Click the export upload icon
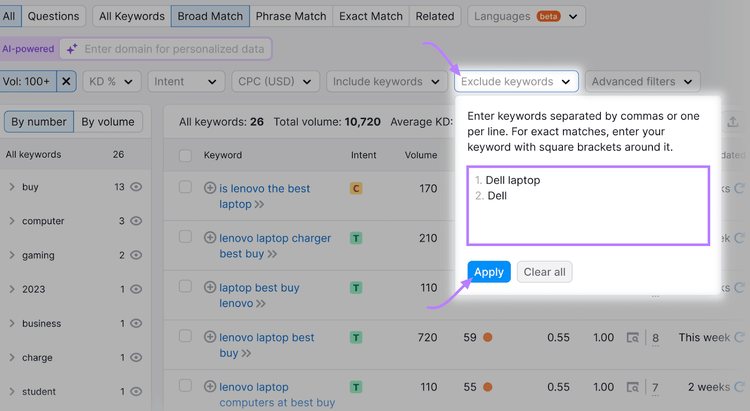This screenshot has height=411, width=750. (733, 122)
